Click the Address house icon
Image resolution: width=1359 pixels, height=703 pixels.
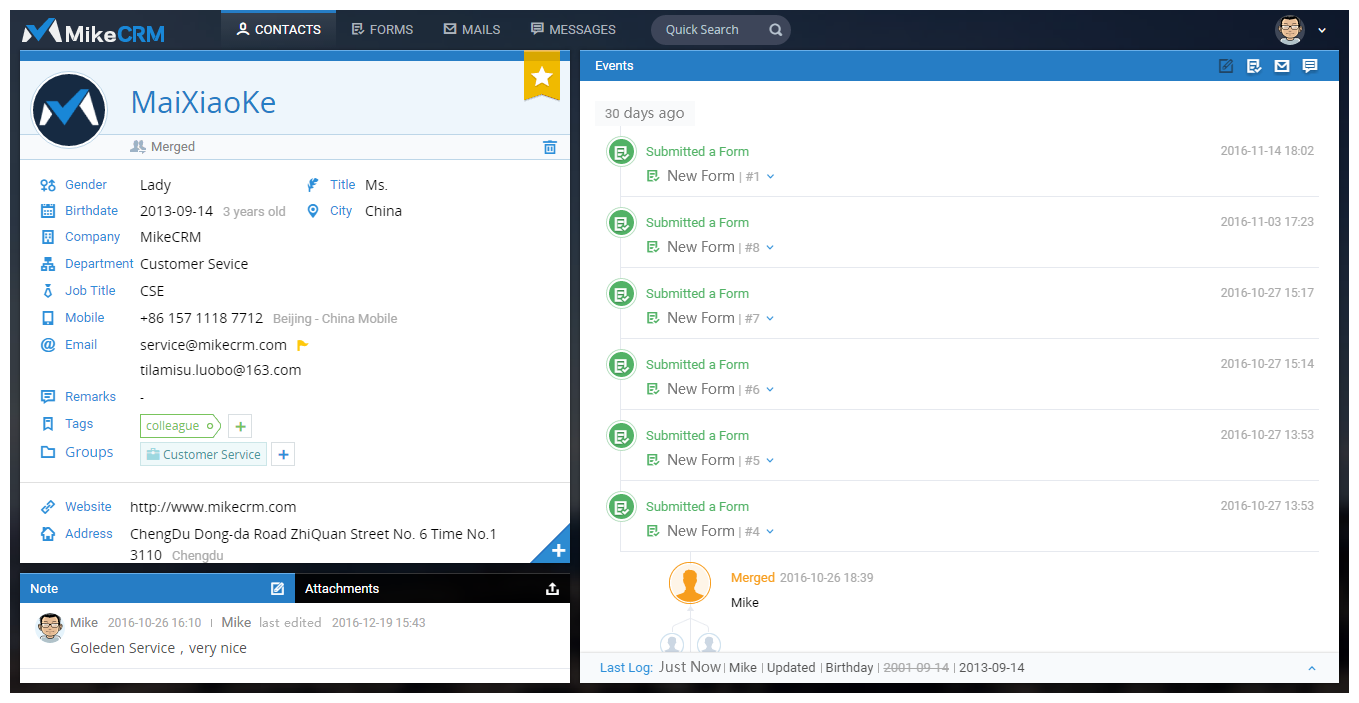point(48,534)
